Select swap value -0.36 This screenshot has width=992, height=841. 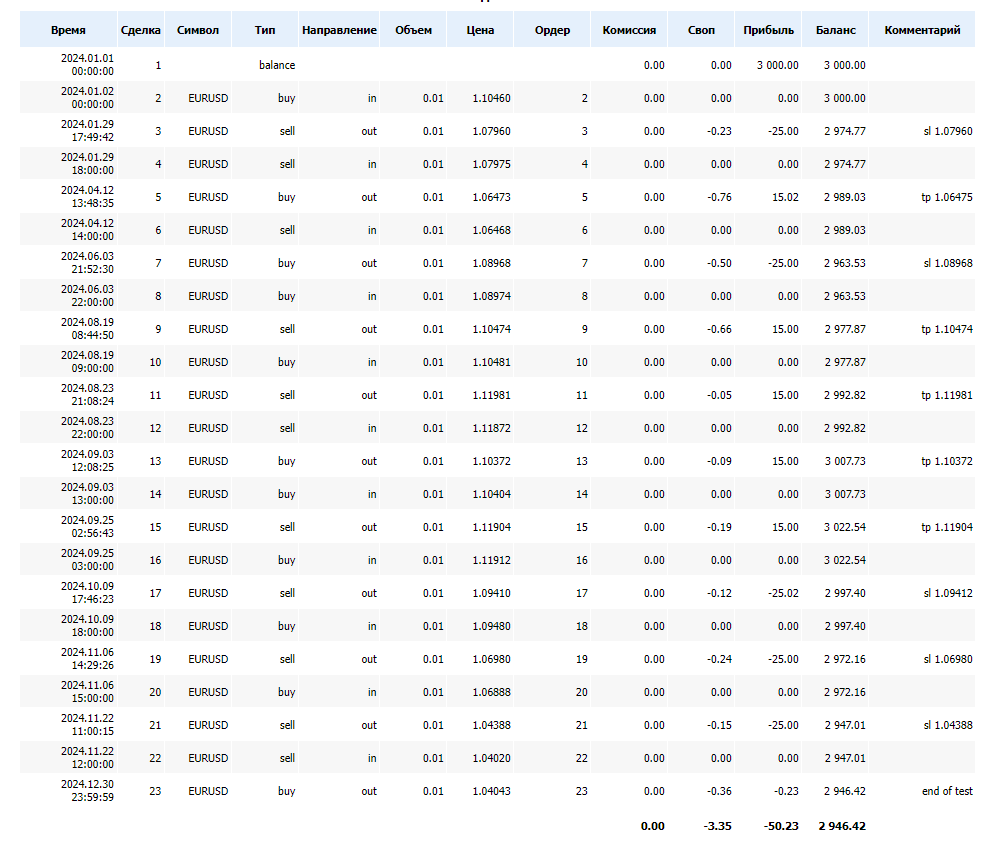click(x=719, y=791)
